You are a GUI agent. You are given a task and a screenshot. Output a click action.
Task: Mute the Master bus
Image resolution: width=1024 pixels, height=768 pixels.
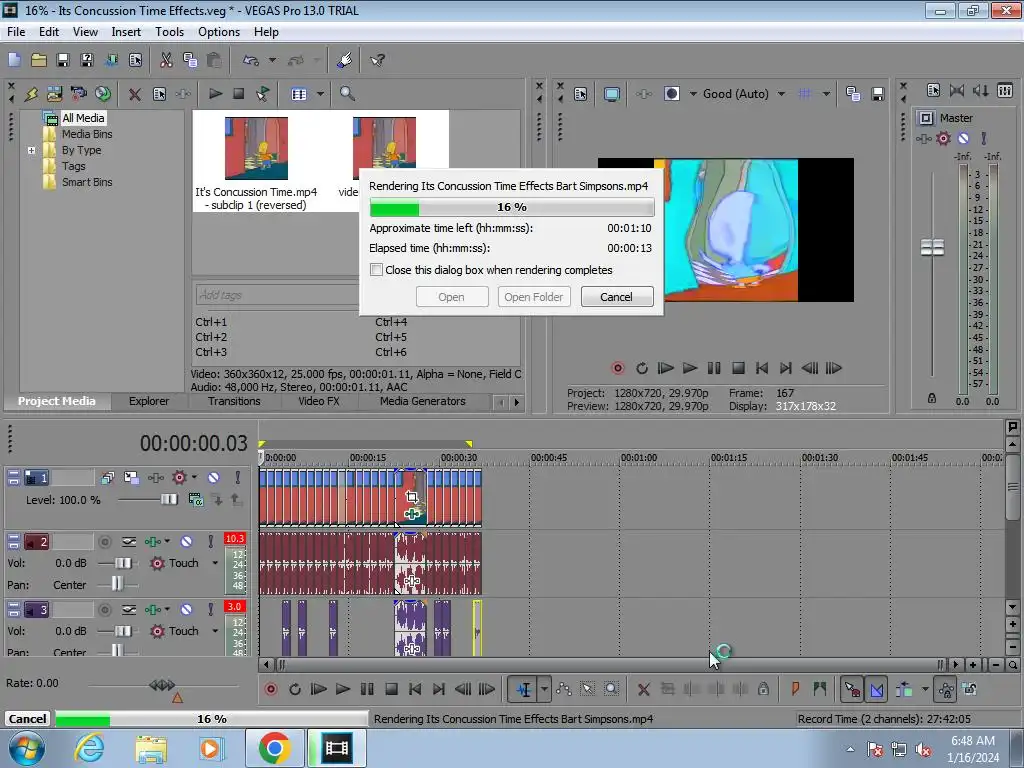[x=963, y=138]
